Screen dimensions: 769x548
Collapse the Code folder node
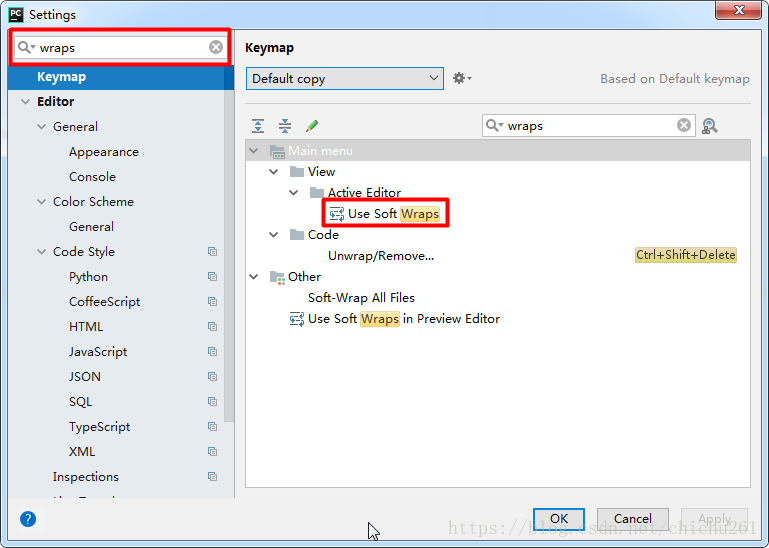[x=274, y=235]
